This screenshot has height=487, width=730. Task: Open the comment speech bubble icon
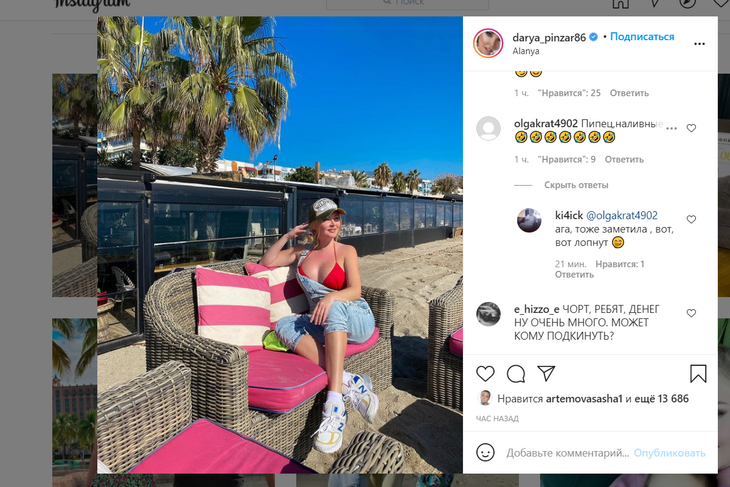516,374
